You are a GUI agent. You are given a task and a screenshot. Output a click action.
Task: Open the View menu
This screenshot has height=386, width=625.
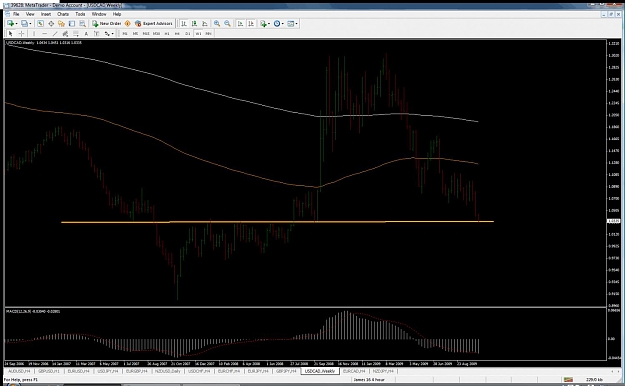pos(30,14)
